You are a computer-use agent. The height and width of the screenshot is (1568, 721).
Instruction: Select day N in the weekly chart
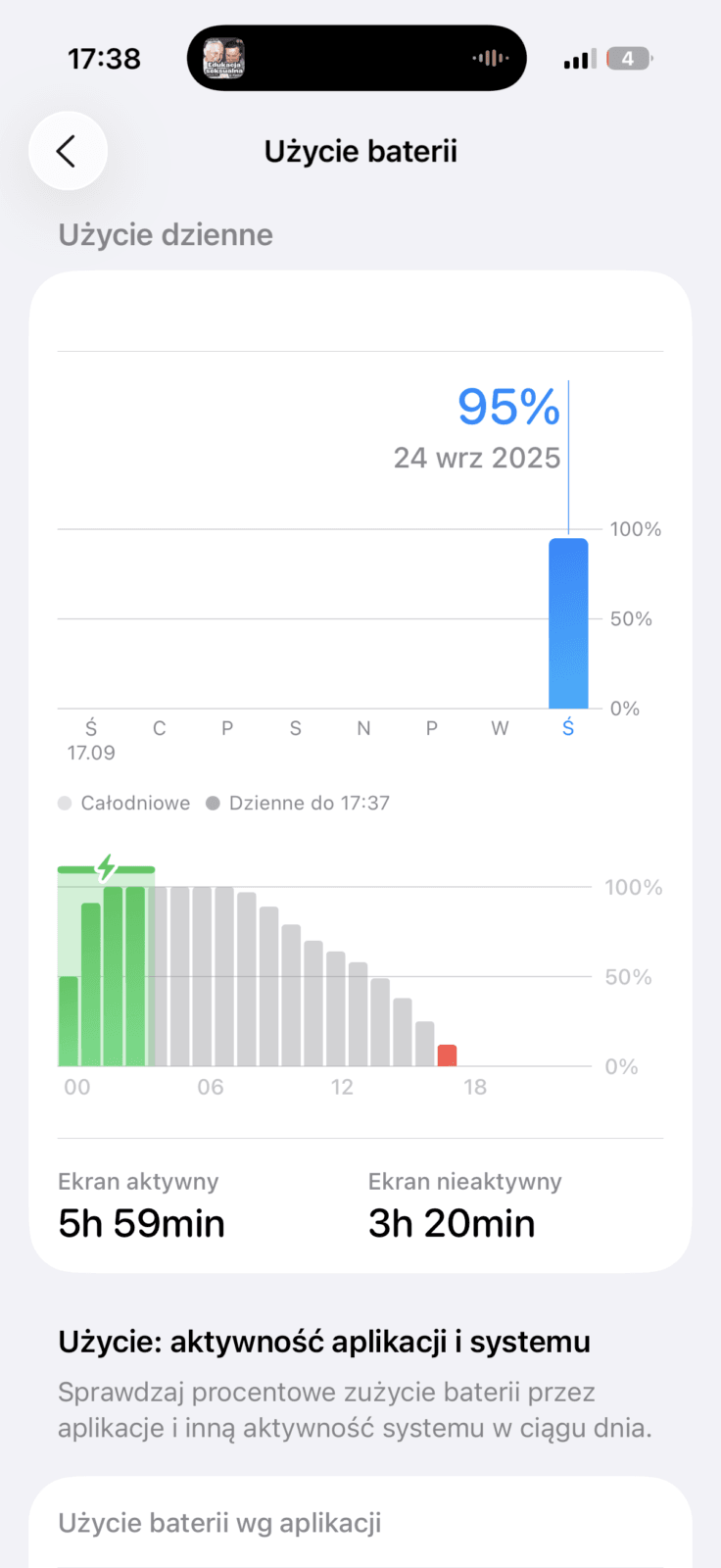coord(363,728)
